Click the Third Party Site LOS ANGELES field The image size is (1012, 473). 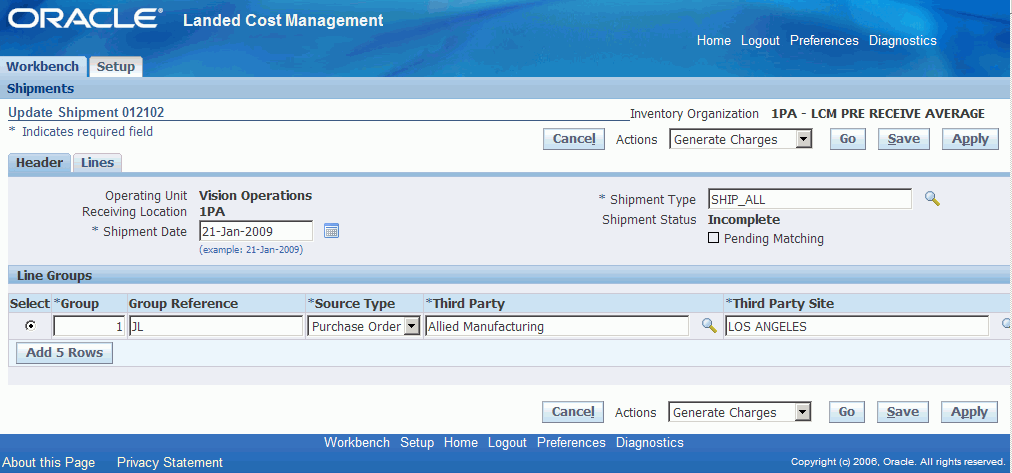(856, 327)
